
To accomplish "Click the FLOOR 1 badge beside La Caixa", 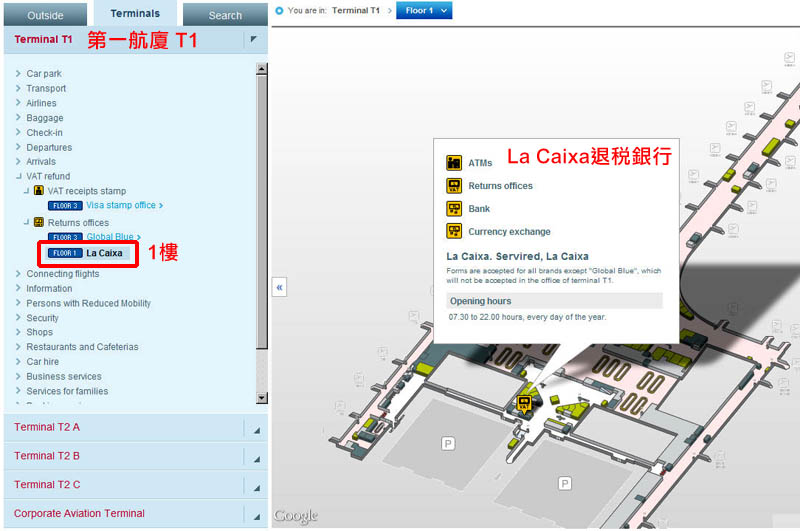I will point(65,253).
